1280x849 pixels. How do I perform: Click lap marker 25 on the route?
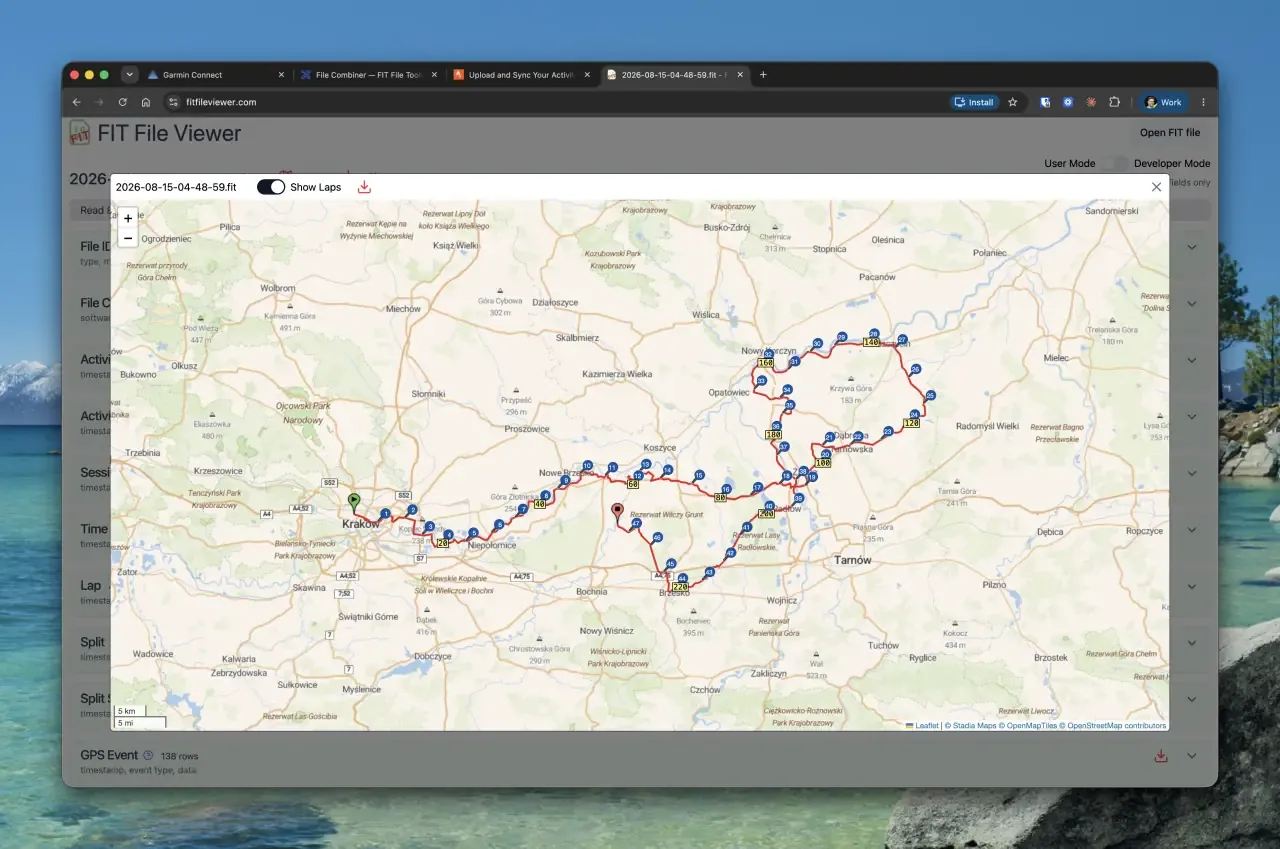(930, 395)
